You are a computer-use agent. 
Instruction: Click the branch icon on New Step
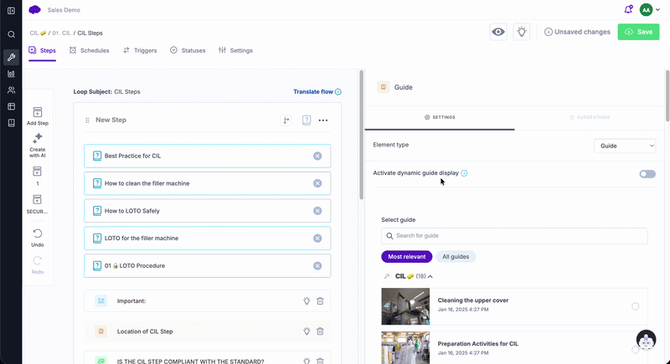pyautogui.click(x=286, y=120)
